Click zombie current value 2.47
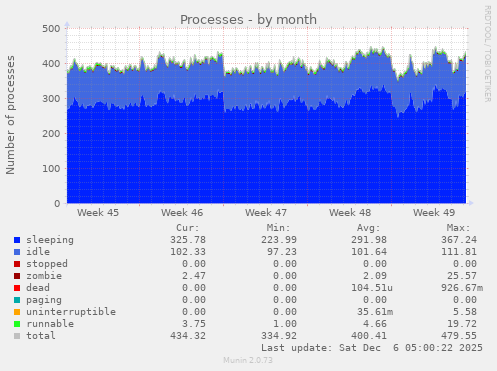The width and height of the screenshot is (497, 371). tap(194, 276)
